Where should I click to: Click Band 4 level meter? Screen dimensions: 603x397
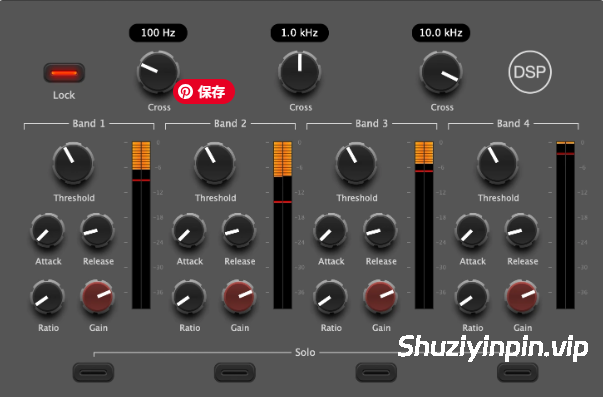click(x=565, y=225)
